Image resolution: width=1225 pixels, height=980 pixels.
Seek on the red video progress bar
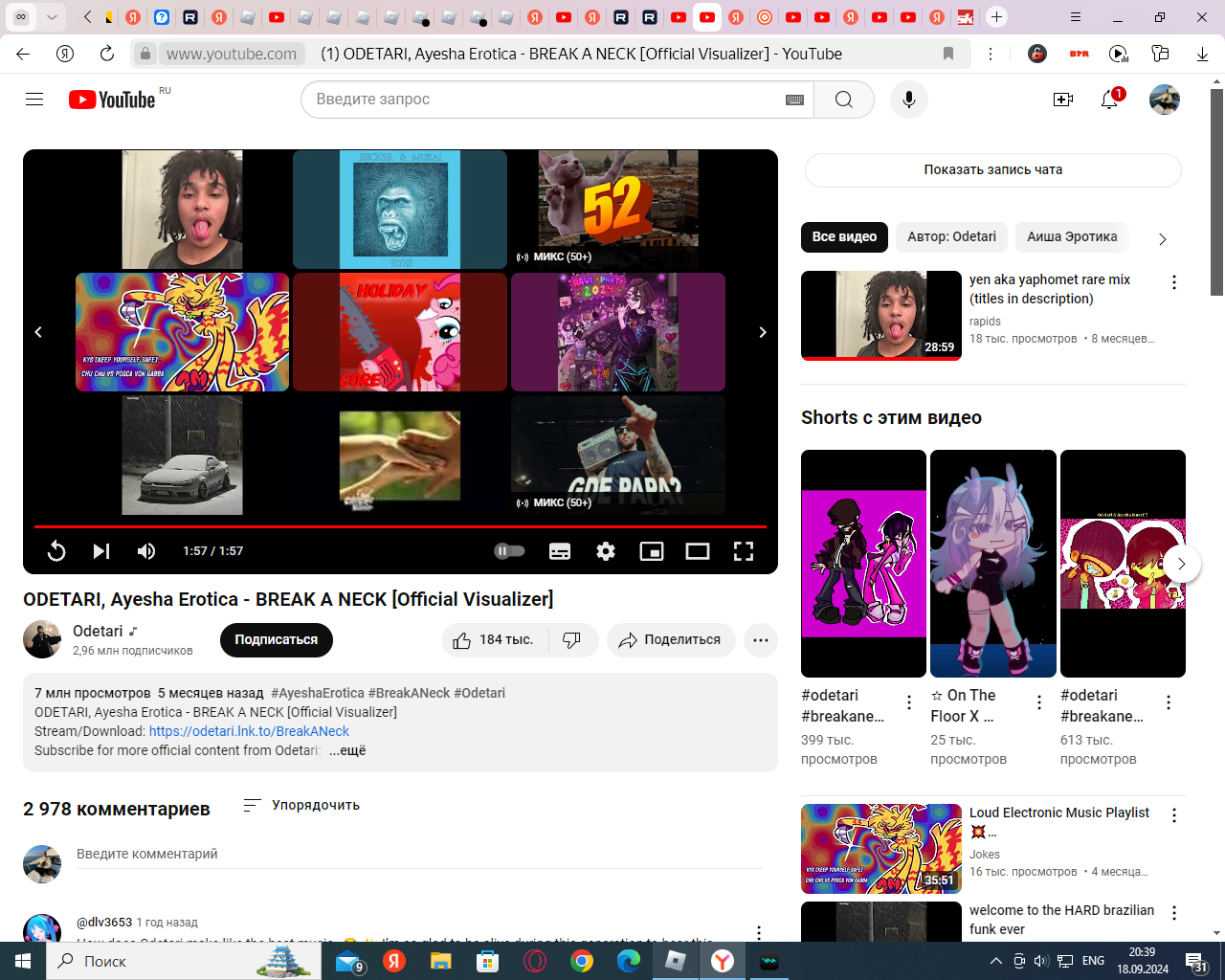tap(400, 526)
